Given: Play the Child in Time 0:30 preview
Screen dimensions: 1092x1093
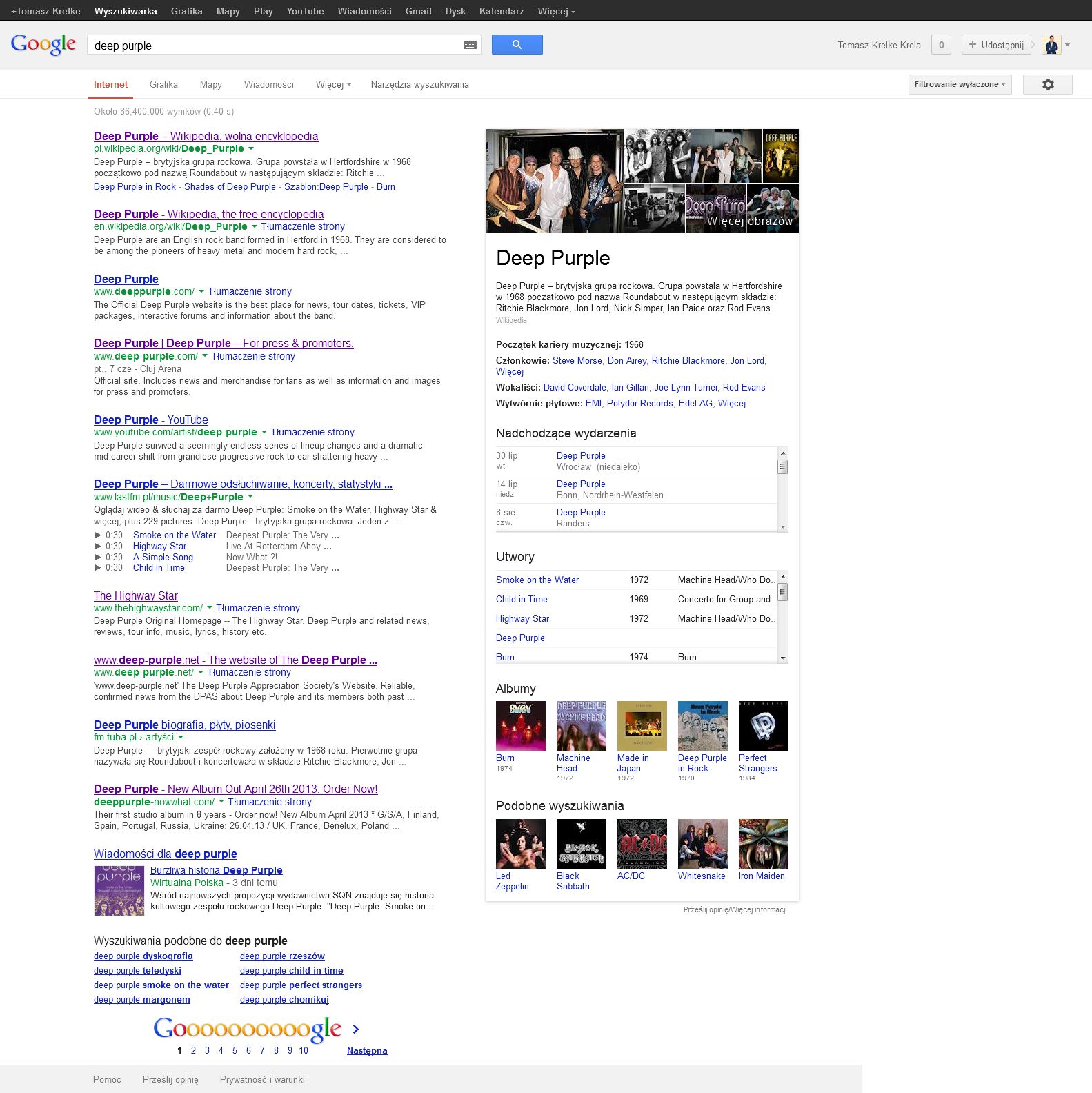Looking at the screenshot, I should (98, 568).
